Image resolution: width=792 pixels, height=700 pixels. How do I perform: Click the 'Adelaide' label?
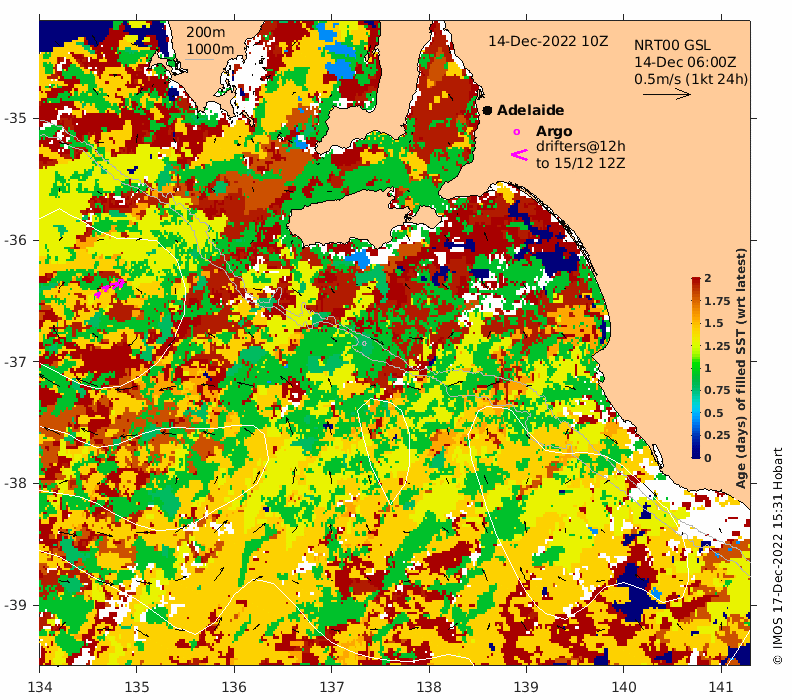(530, 110)
